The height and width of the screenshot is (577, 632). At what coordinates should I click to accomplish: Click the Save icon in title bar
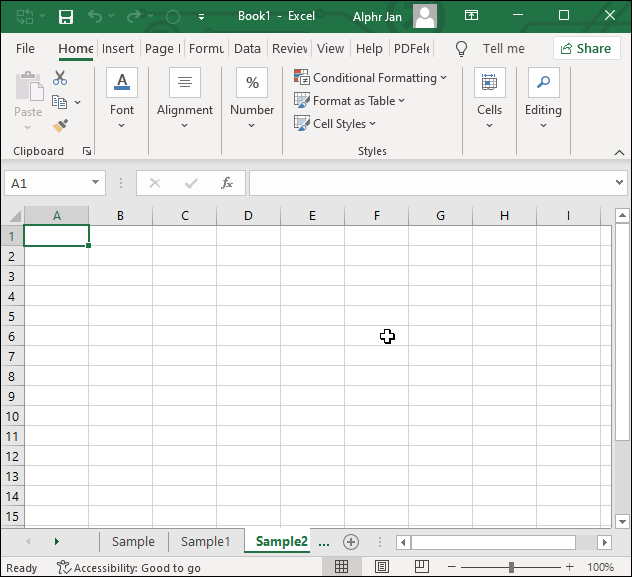tap(66, 17)
